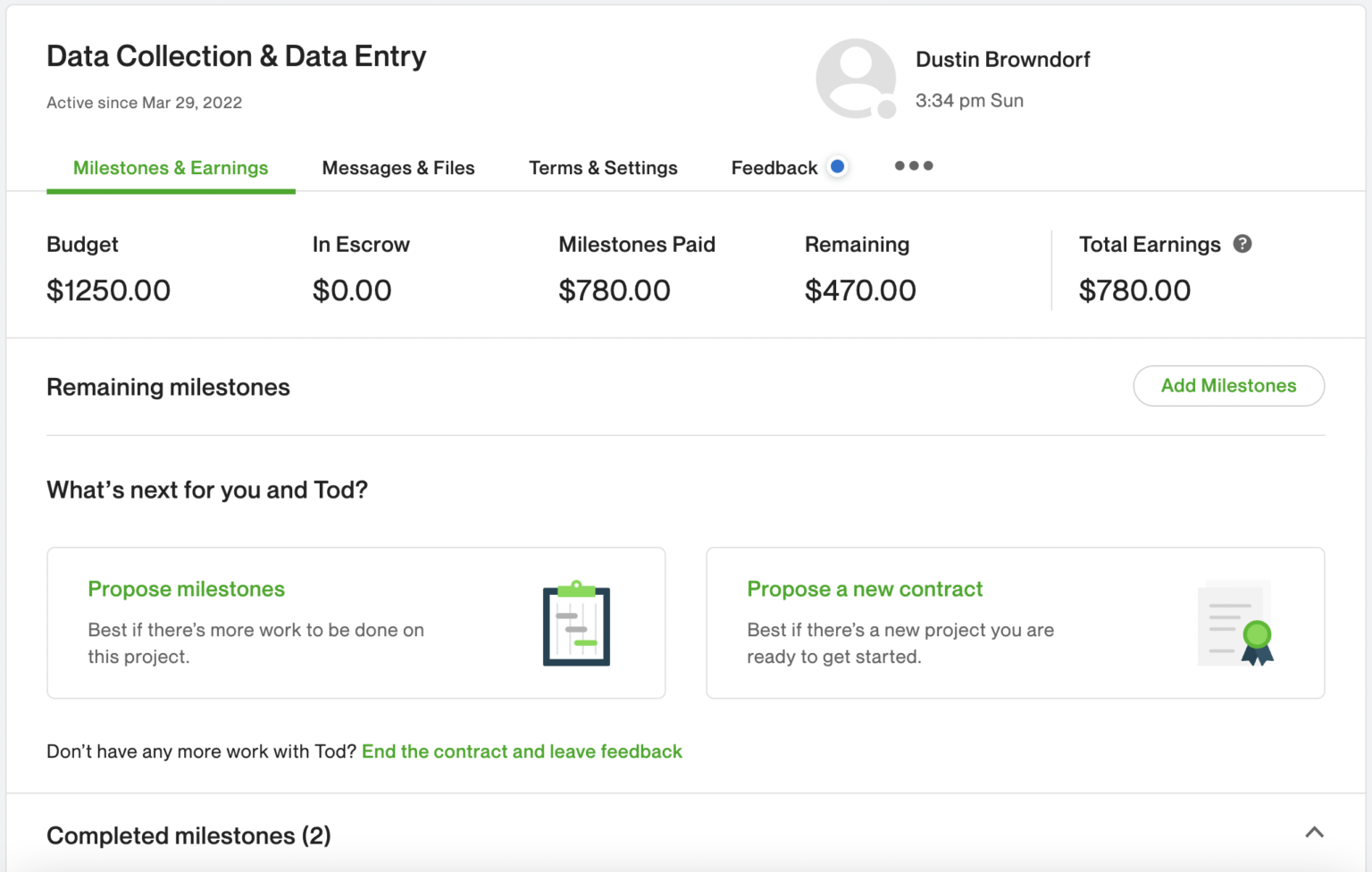Screen dimensions: 1372x872
Task: Click the Budget amount $1250.00
Action: pos(108,290)
